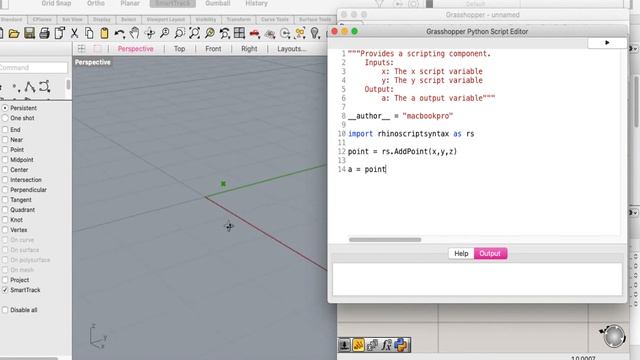This screenshot has width=640, height=360.
Task: Check the Point osnap checkbox
Action: (x=5, y=150)
